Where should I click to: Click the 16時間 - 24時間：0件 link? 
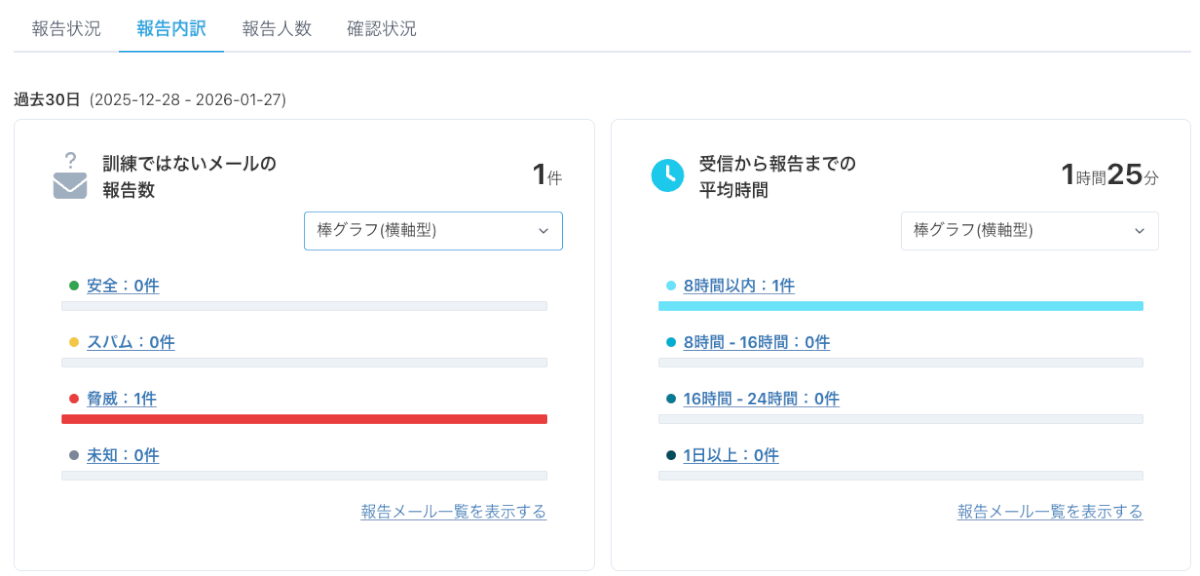click(761, 399)
